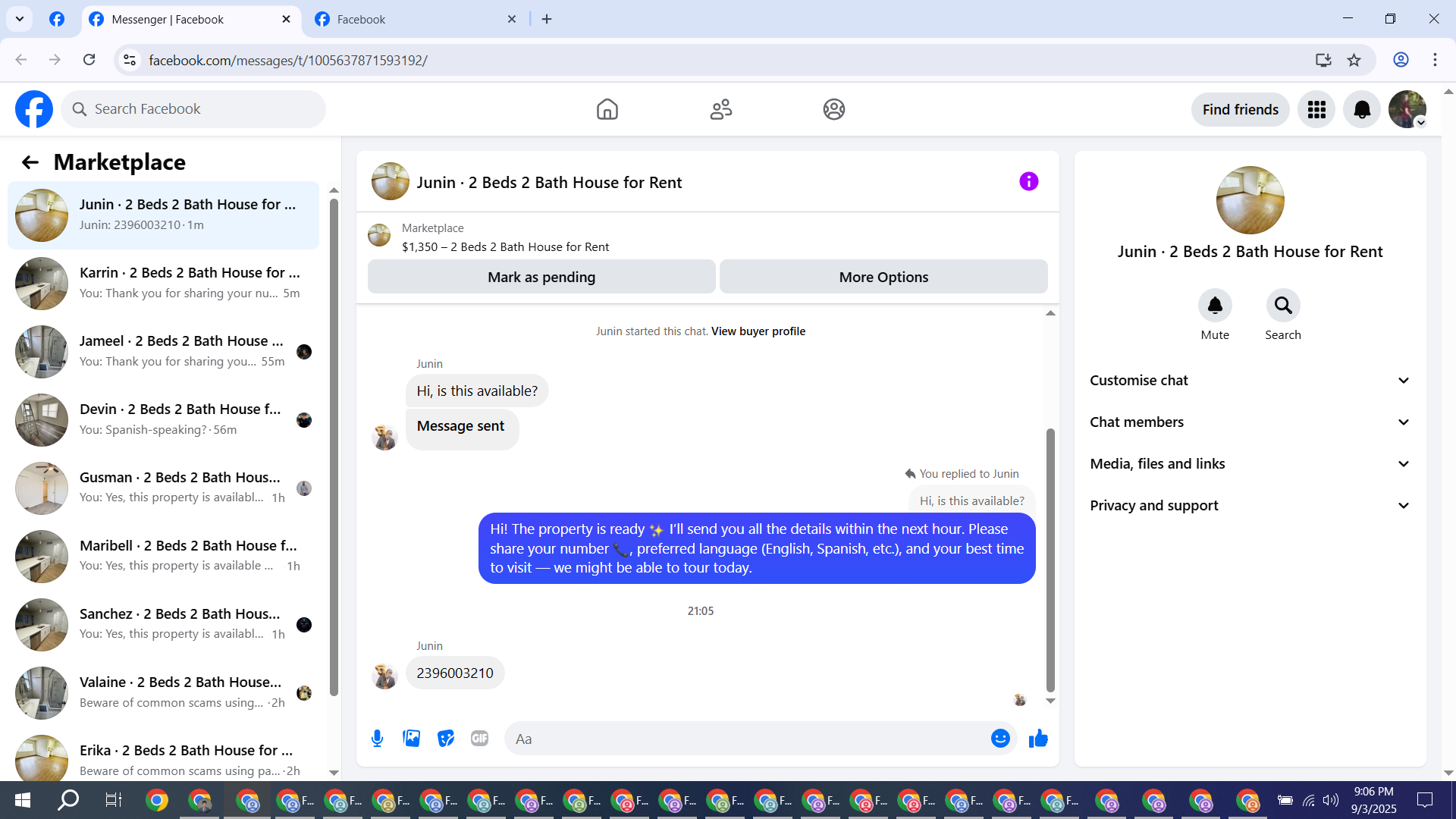1456x819 pixels.
Task: Mute the conversation with bell icon
Action: pos(1215,306)
